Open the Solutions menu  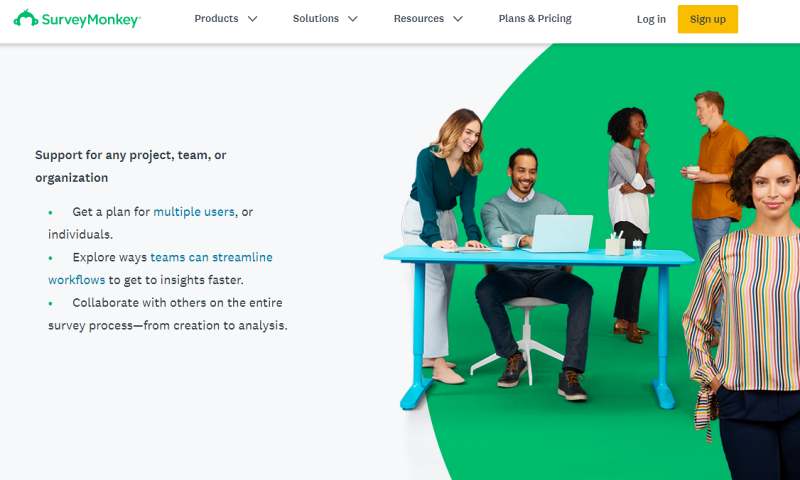[315, 18]
